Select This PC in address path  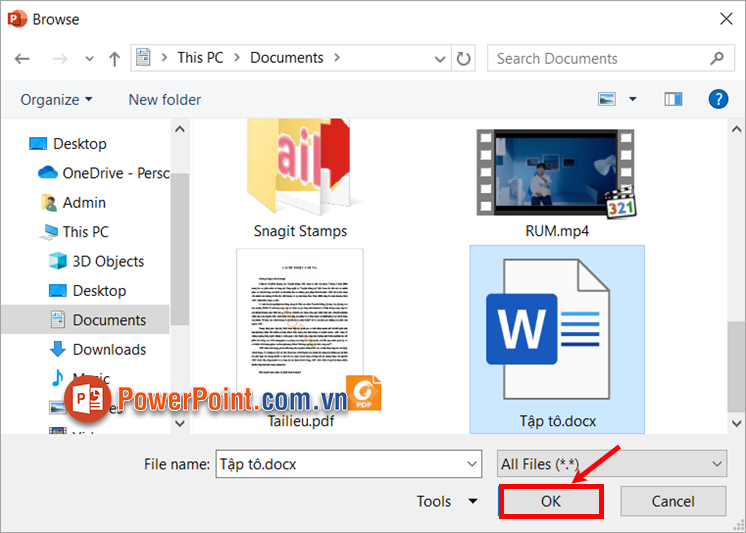pos(200,58)
